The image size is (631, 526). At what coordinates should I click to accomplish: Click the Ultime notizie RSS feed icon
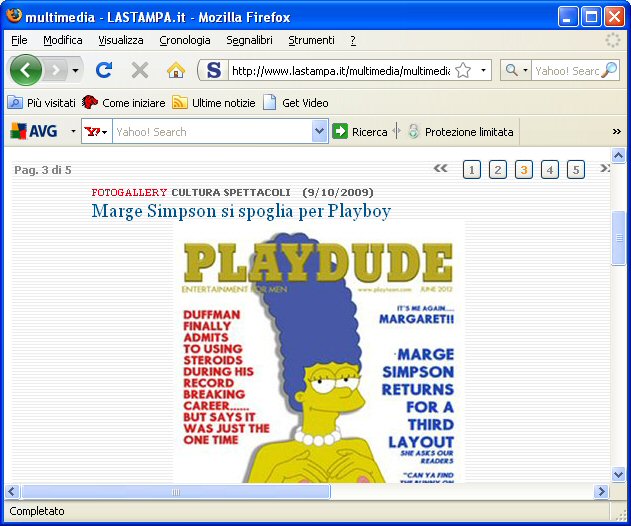point(179,103)
